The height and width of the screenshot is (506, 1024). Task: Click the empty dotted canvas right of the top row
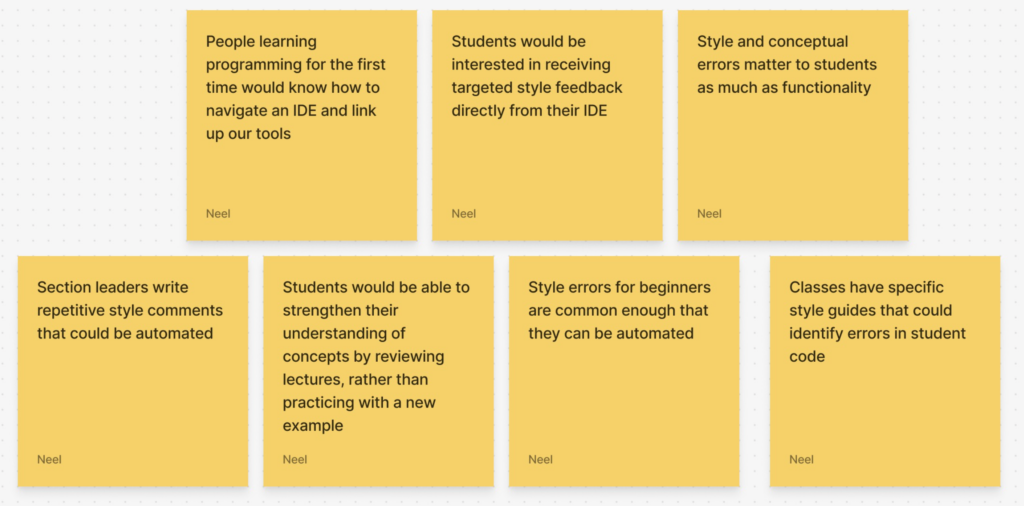965,120
